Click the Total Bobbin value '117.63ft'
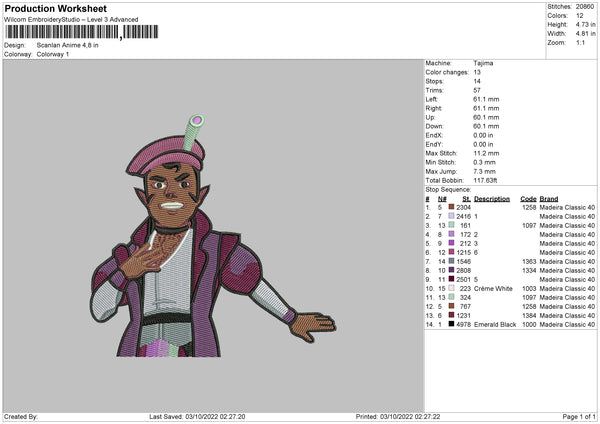The image size is (600, 424). tap(485, 180)
